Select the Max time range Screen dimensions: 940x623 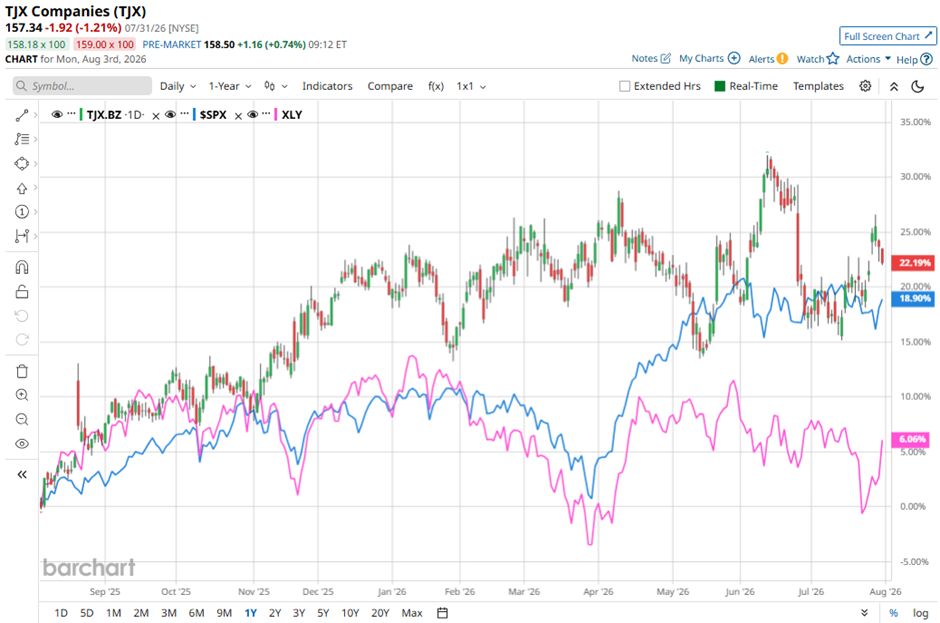[x=412, y=613]
